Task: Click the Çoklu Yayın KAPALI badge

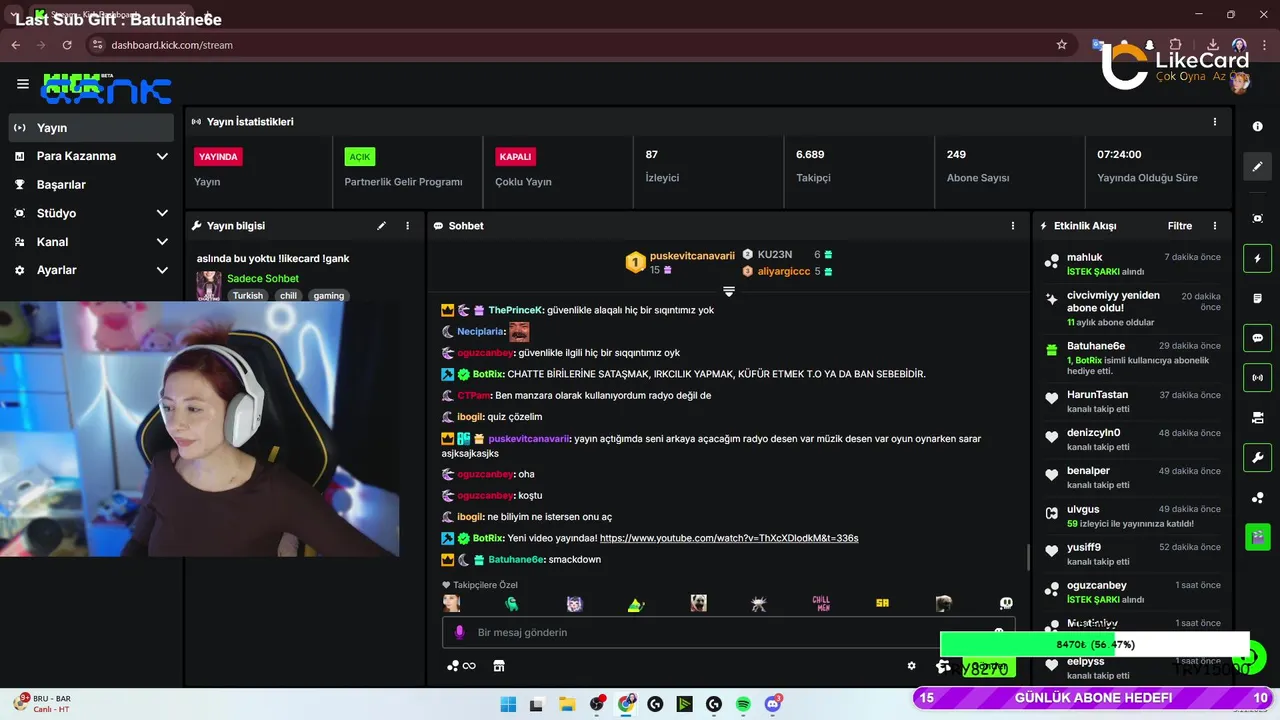Action: click(516, 157)
